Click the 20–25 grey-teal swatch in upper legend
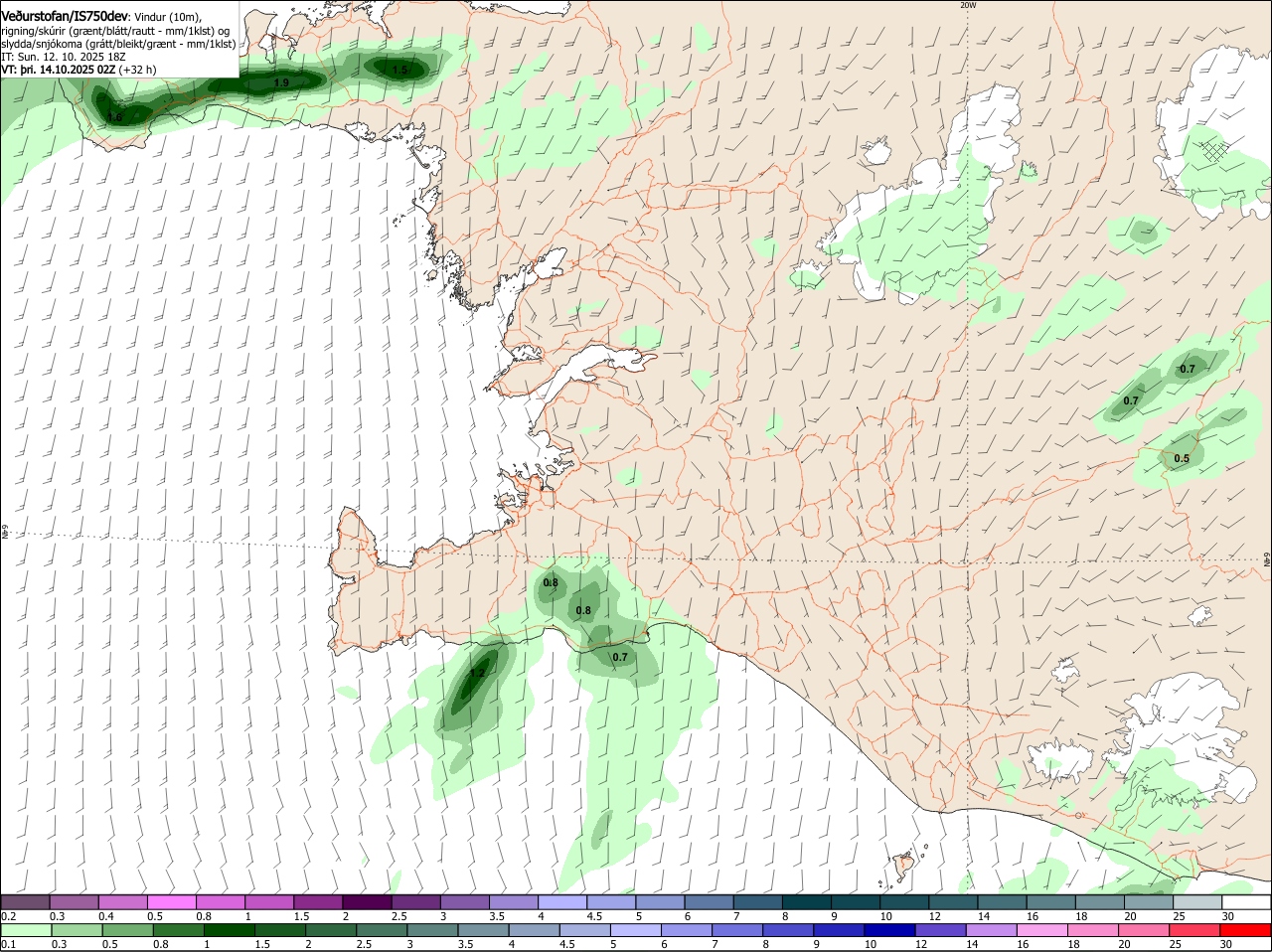1272x952 pixels. coord(1150,901)
